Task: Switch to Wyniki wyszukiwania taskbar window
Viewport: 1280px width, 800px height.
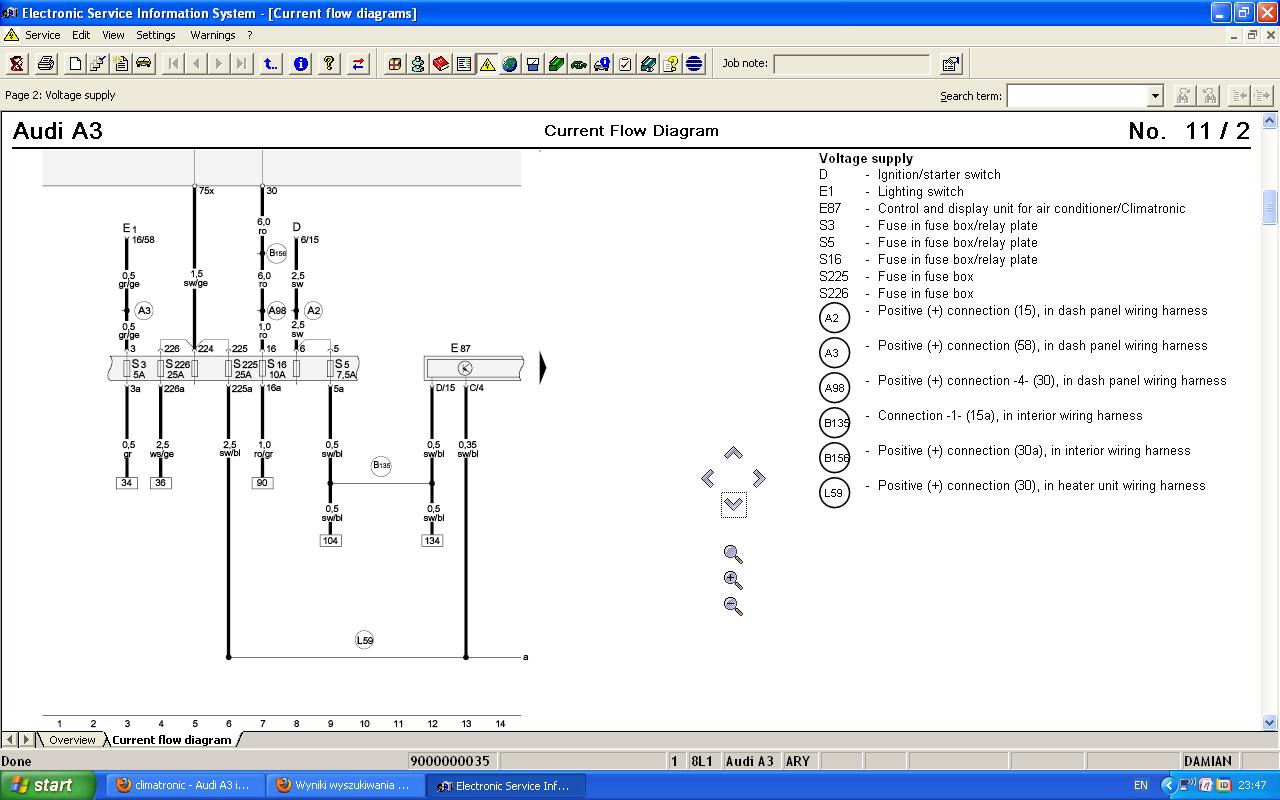Action: coord(344,786)
